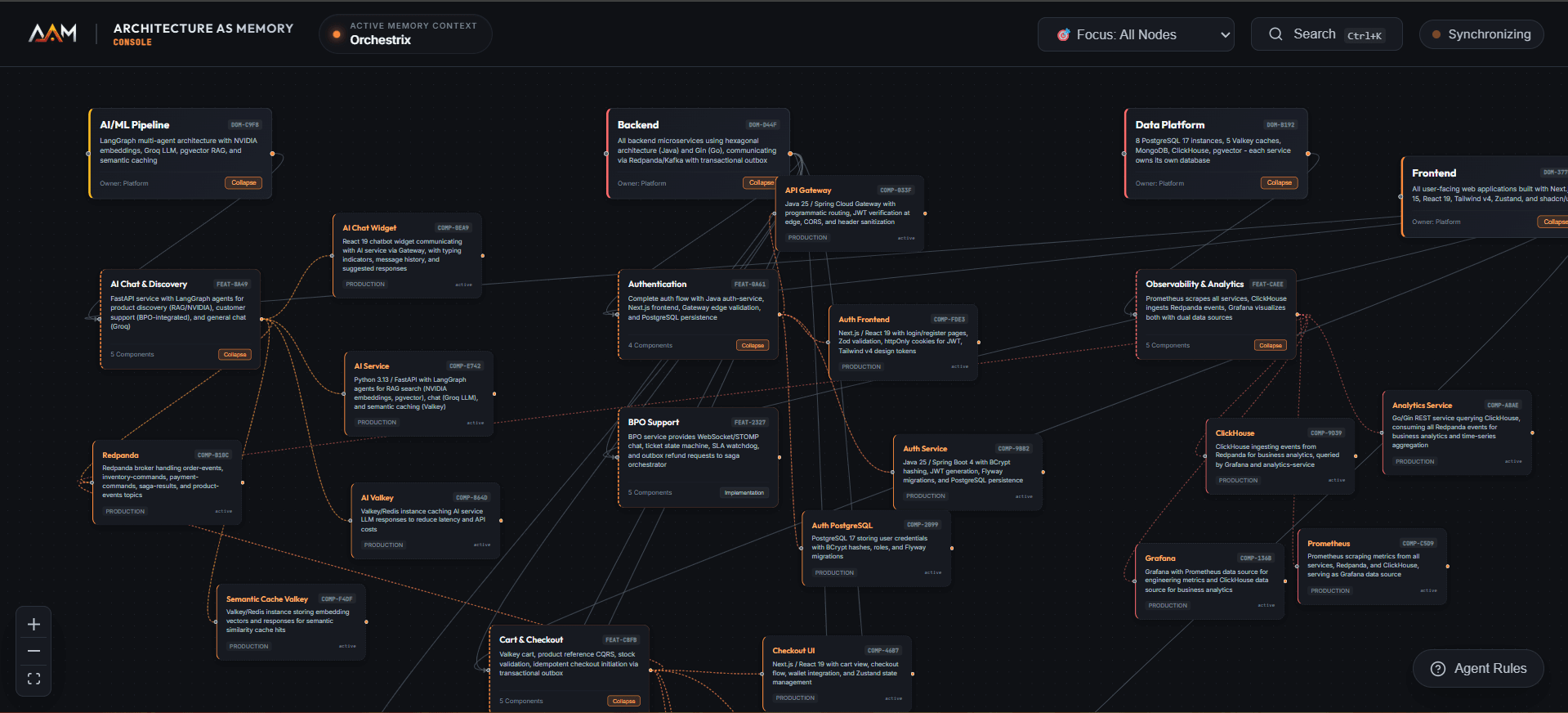Screen dimensions: 1568x713
Task: Click the Ctrl+K shortcut hint
Action: click(x=1365, y=35)
